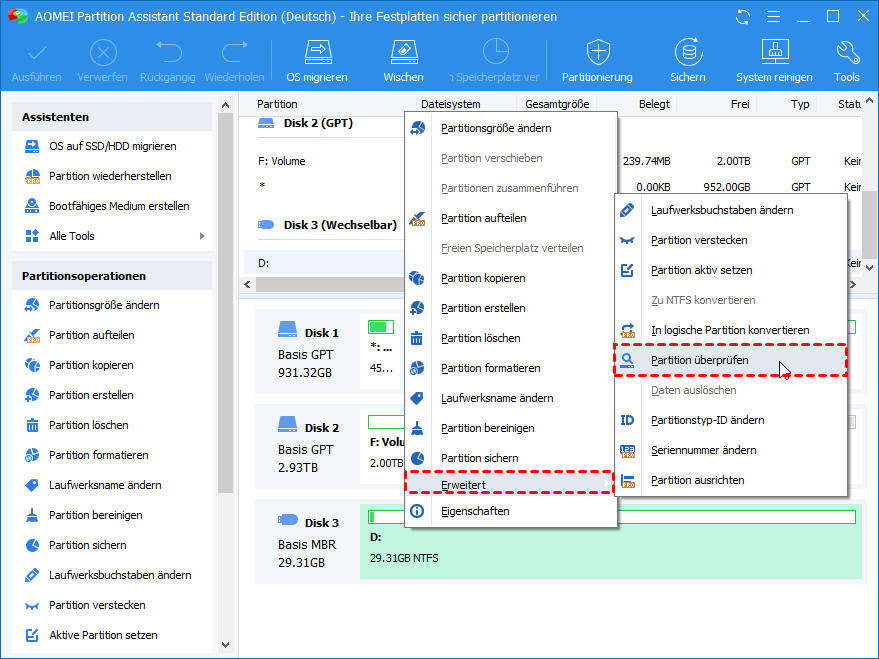Select Partitionstyp-ID ändern in submenu
The height and width of the screenshot is (659, 879).
(730, 420)
